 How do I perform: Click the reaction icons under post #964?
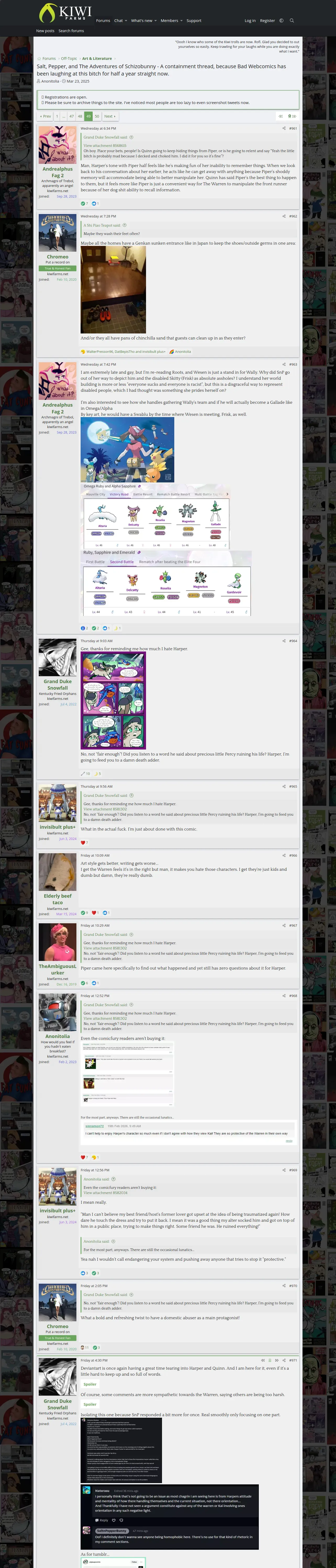(91, 774)
